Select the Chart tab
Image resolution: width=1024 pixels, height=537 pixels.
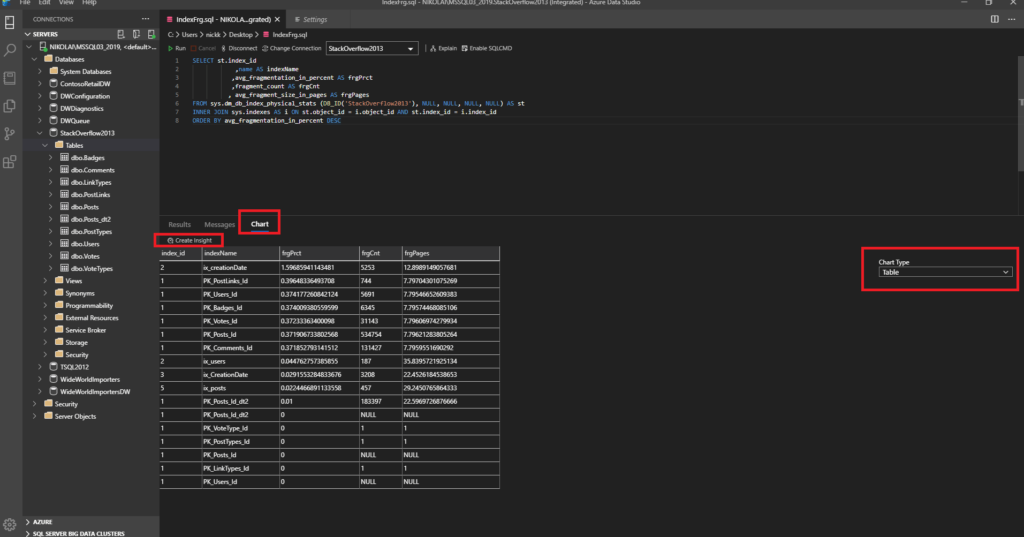259,224
